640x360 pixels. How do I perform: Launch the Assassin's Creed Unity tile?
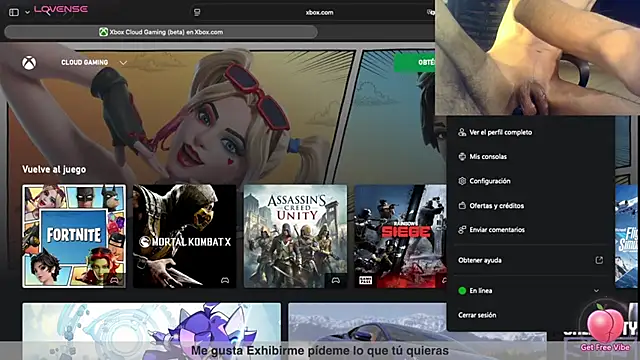click(x=296, y=236)
